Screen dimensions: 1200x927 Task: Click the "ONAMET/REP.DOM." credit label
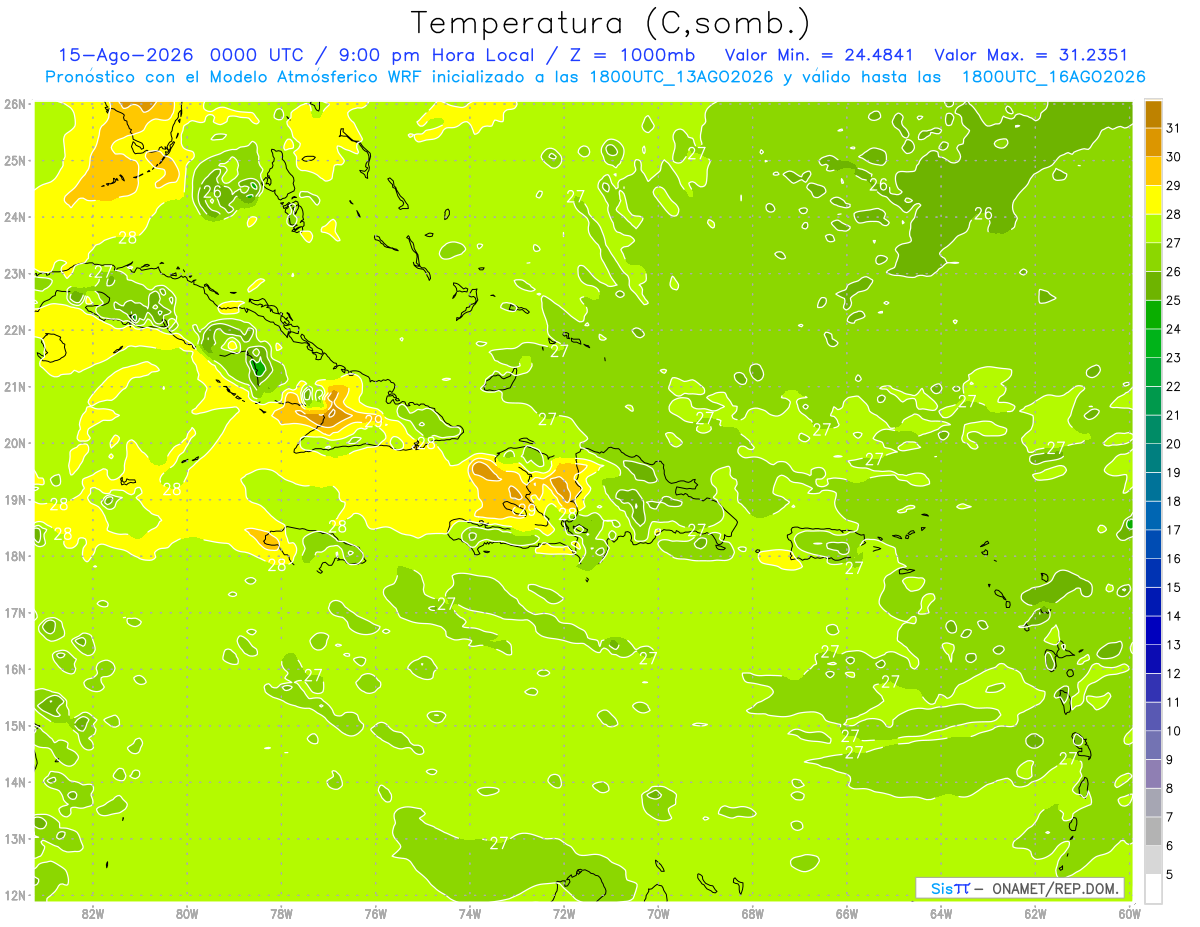pyautogui.click(x=1055, y=888)
